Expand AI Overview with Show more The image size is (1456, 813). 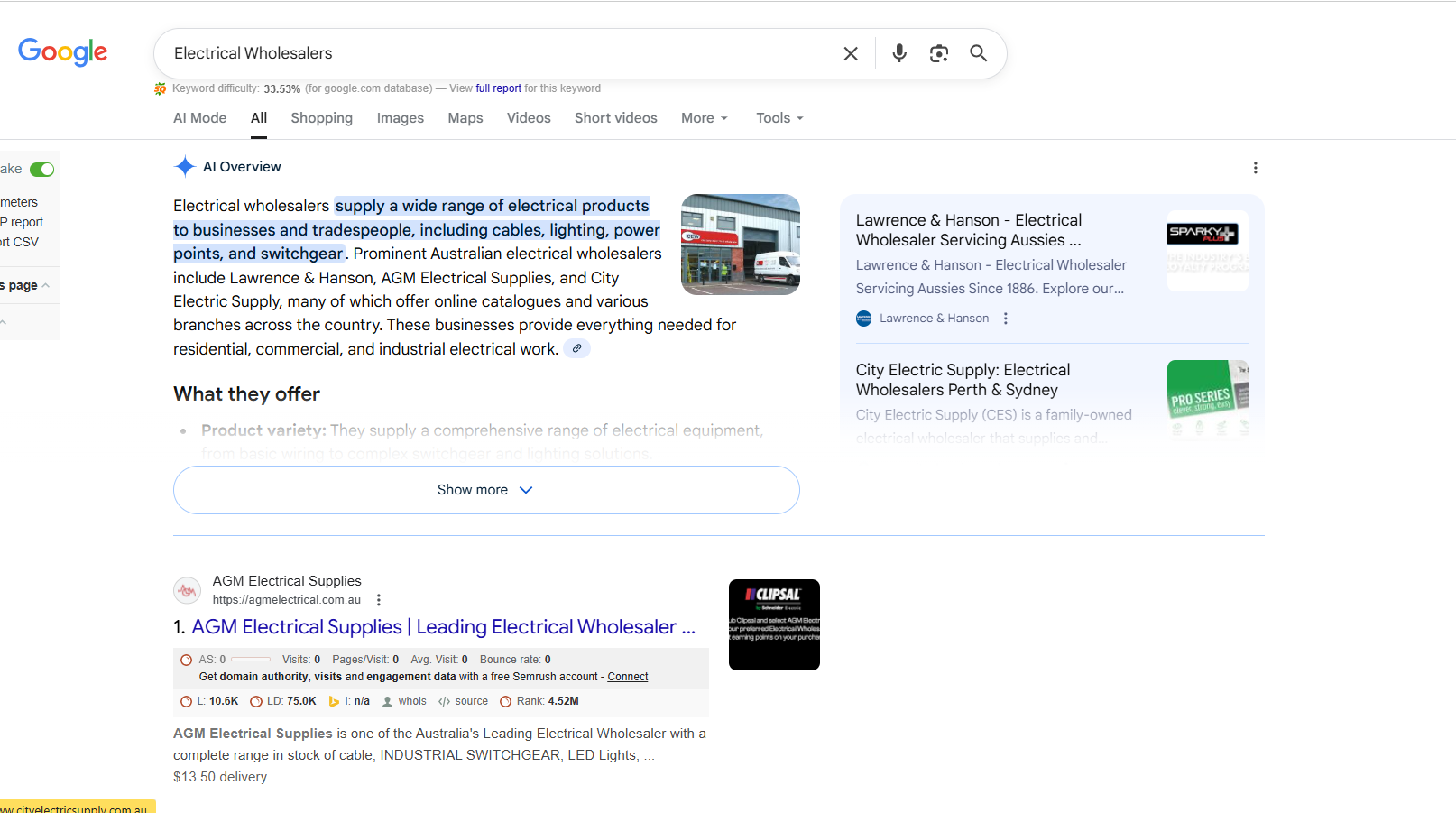(486, 490)
